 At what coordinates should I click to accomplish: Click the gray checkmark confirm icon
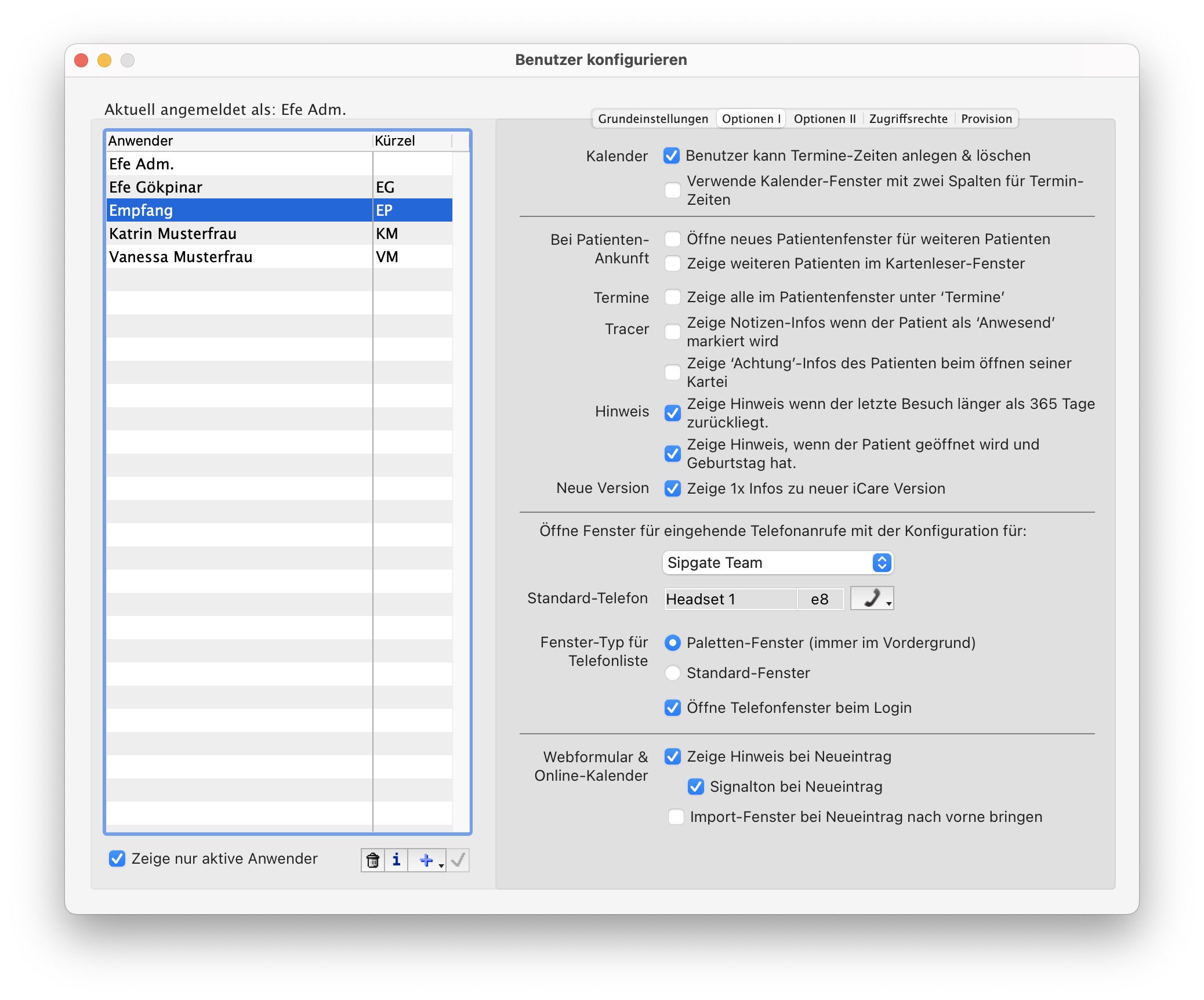click(x=458, y=860)
